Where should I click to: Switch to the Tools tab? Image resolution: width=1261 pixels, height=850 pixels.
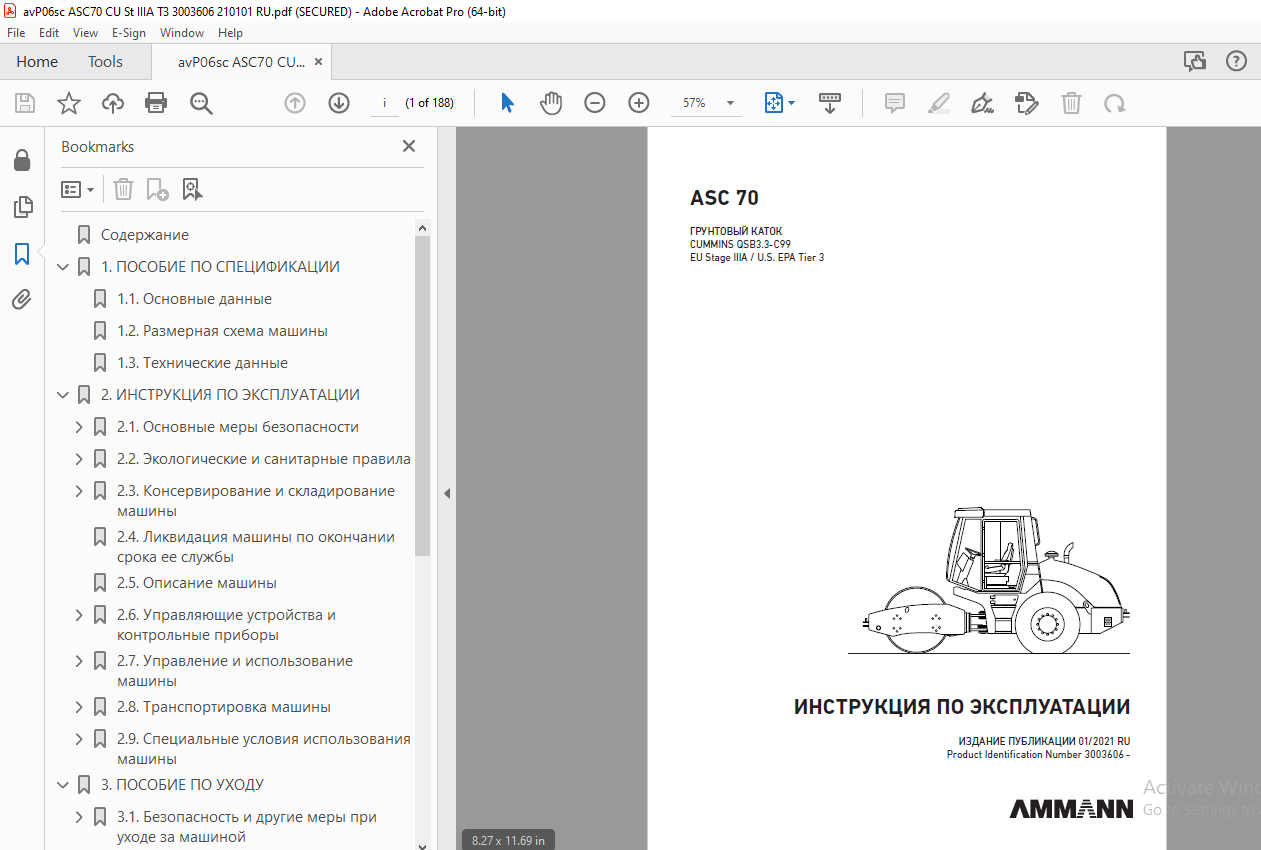105,62
